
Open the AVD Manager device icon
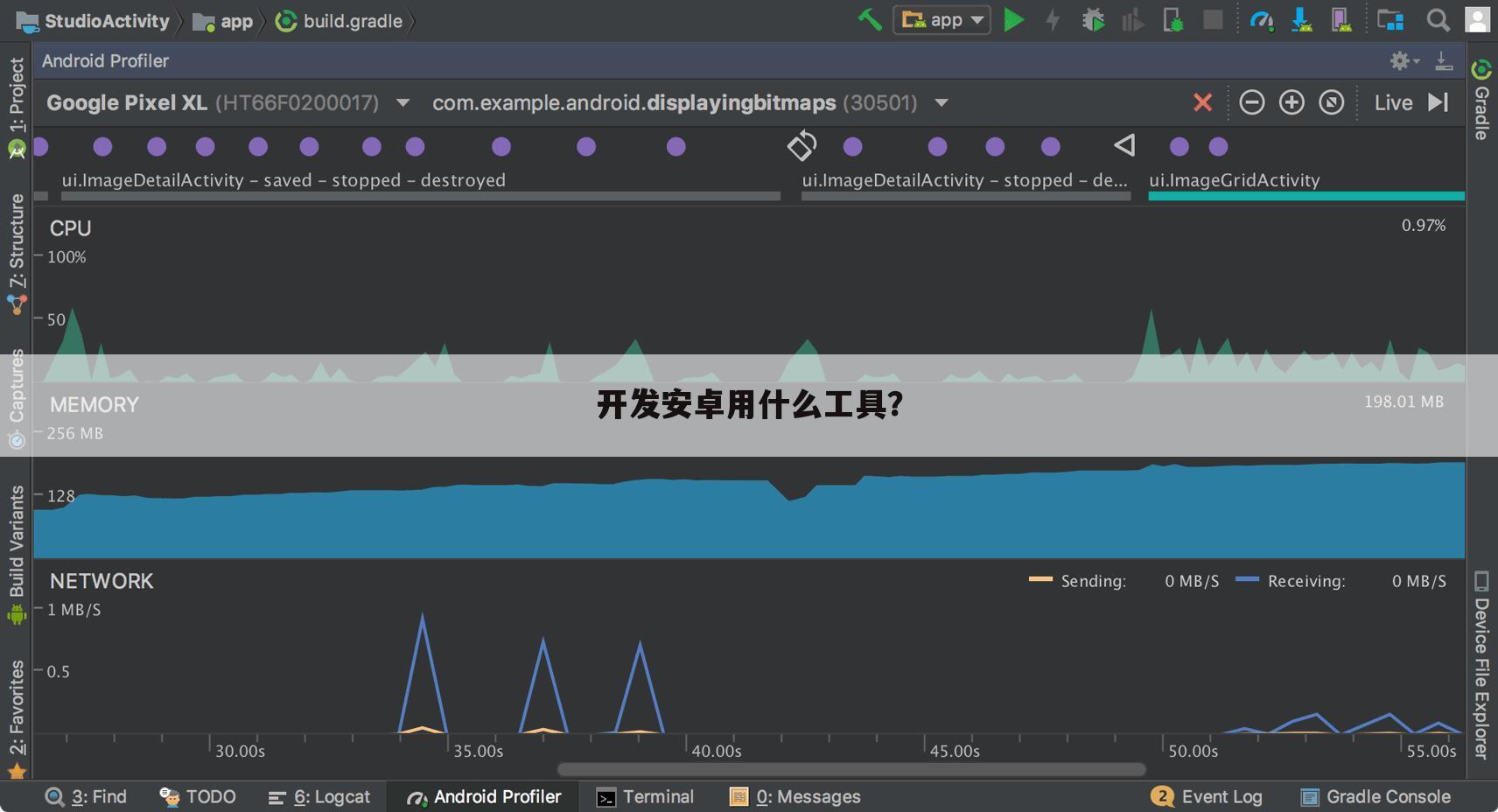point(1340,20)
